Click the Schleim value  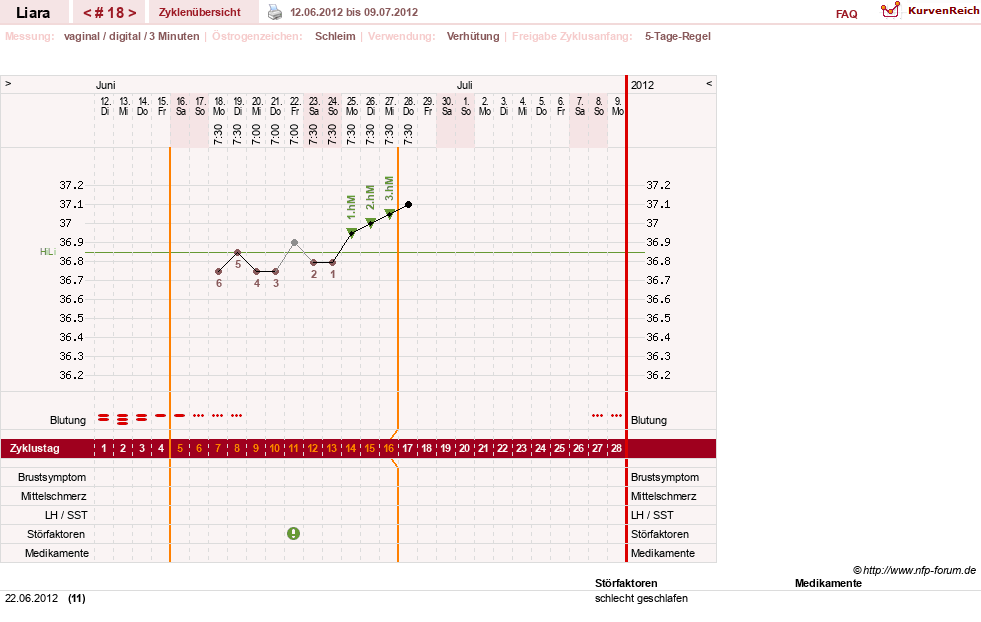tap(335, 36)
